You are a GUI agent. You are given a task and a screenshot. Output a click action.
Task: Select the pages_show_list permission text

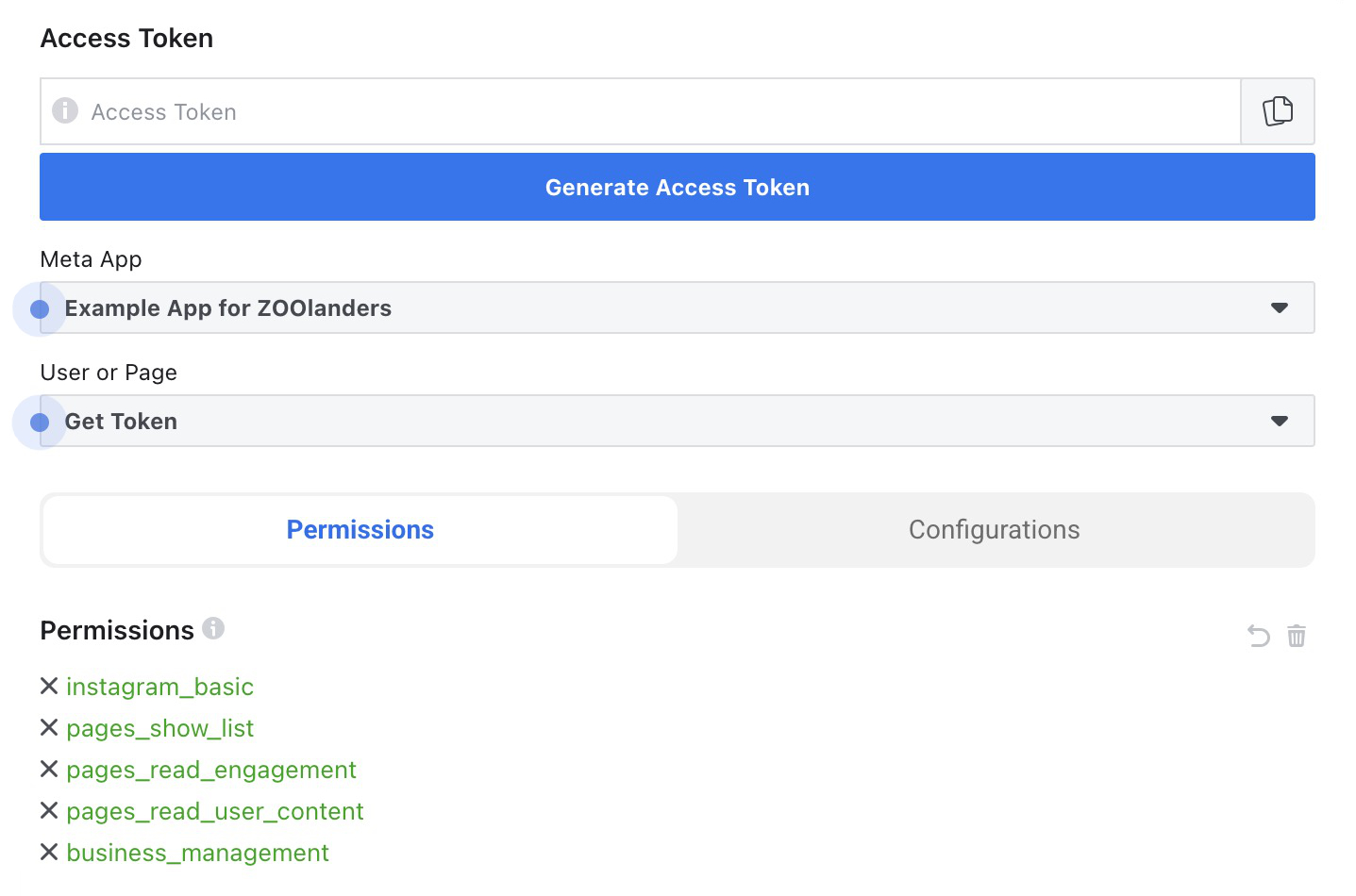pyautogui.click(x=159, y=728)
